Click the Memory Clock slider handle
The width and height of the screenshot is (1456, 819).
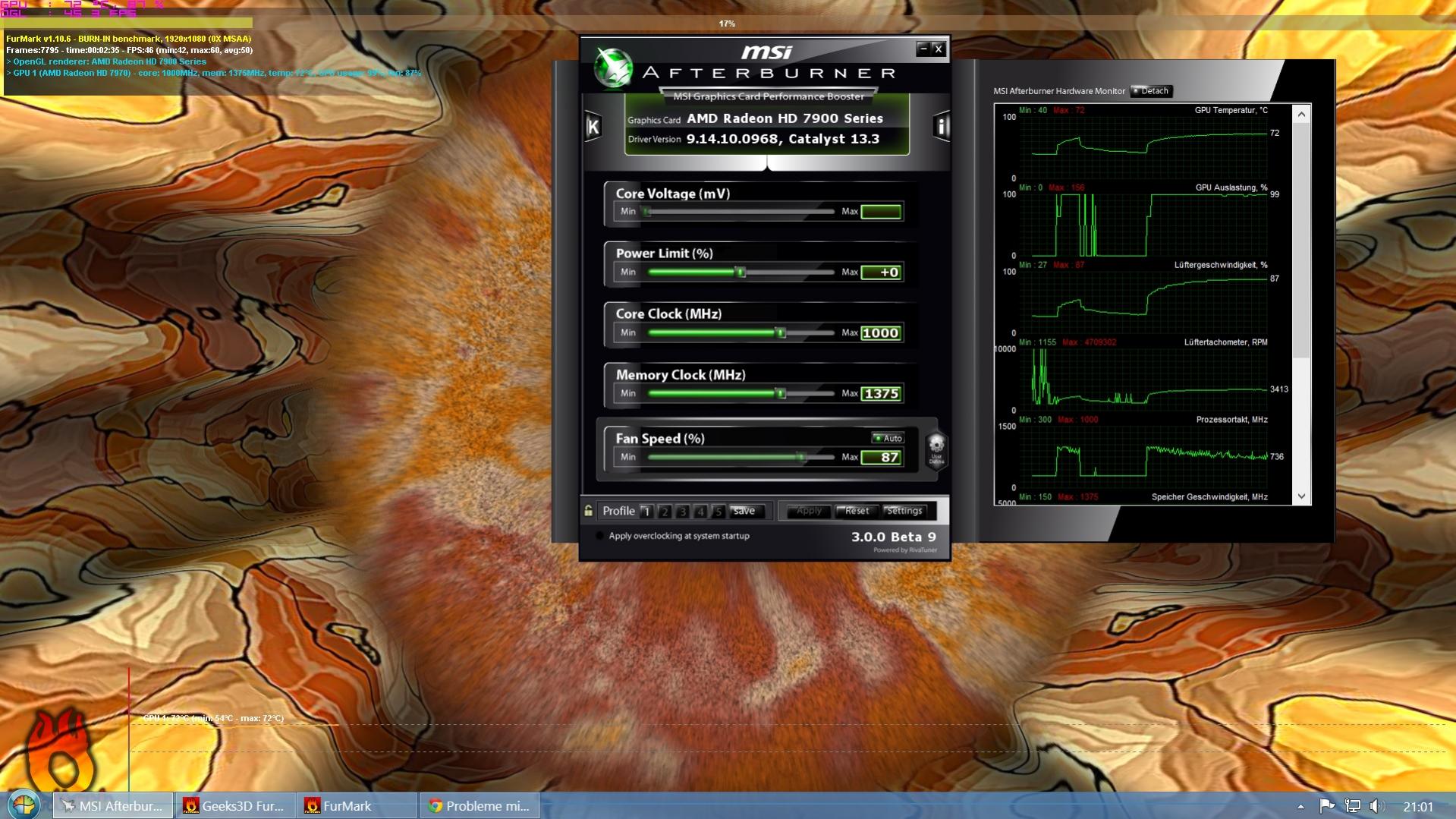pos(781,394)
